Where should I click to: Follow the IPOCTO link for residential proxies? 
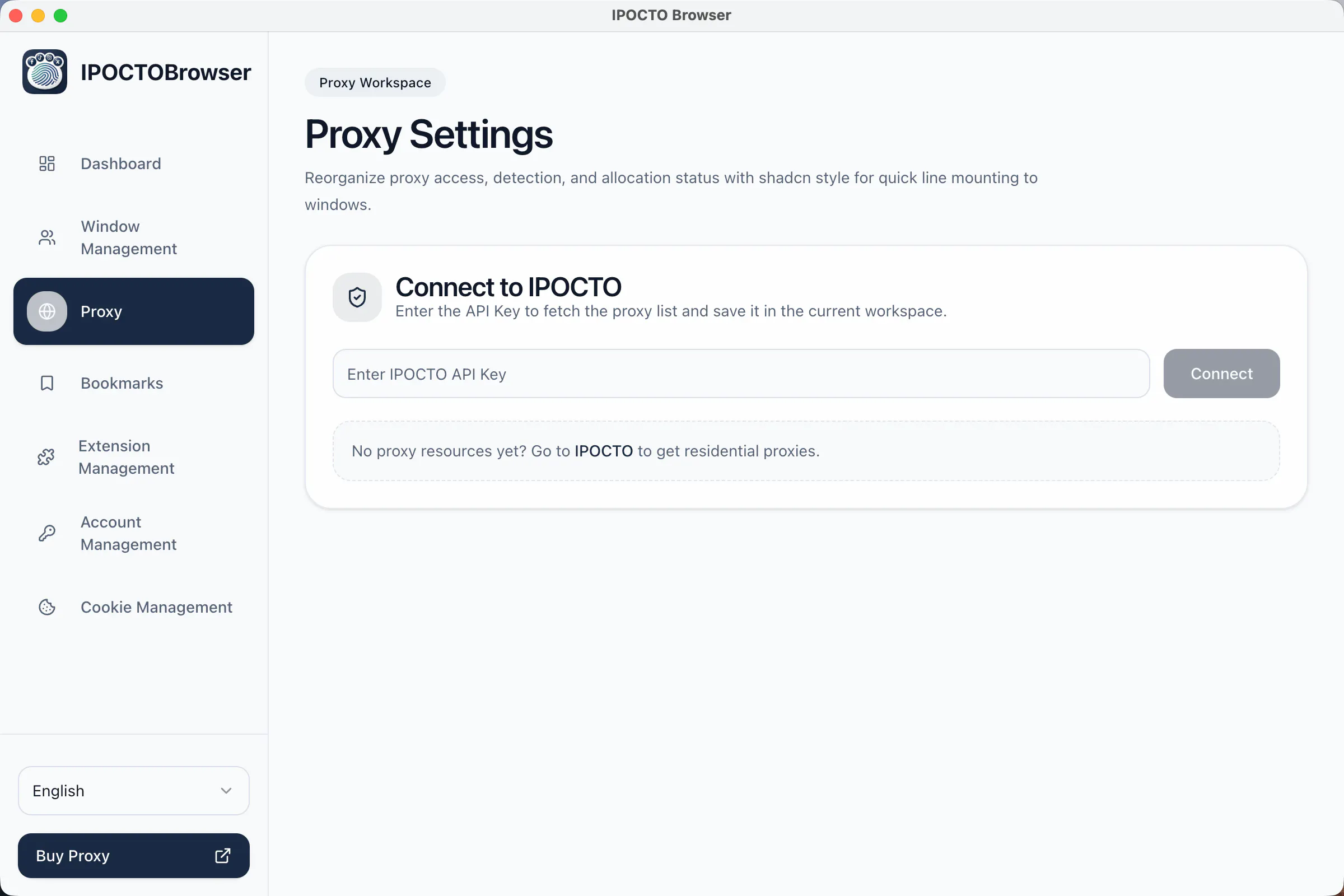[x=604, y=451]
